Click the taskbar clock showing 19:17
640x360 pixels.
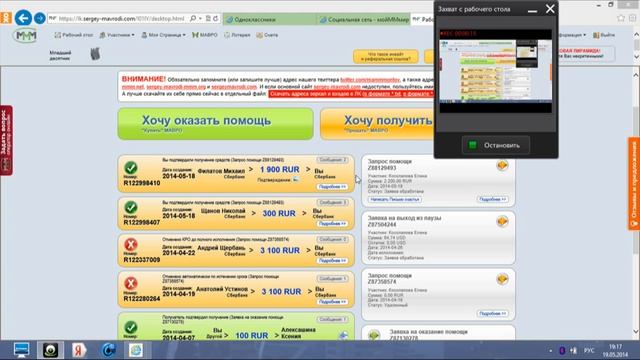click(x=616, y=351)
